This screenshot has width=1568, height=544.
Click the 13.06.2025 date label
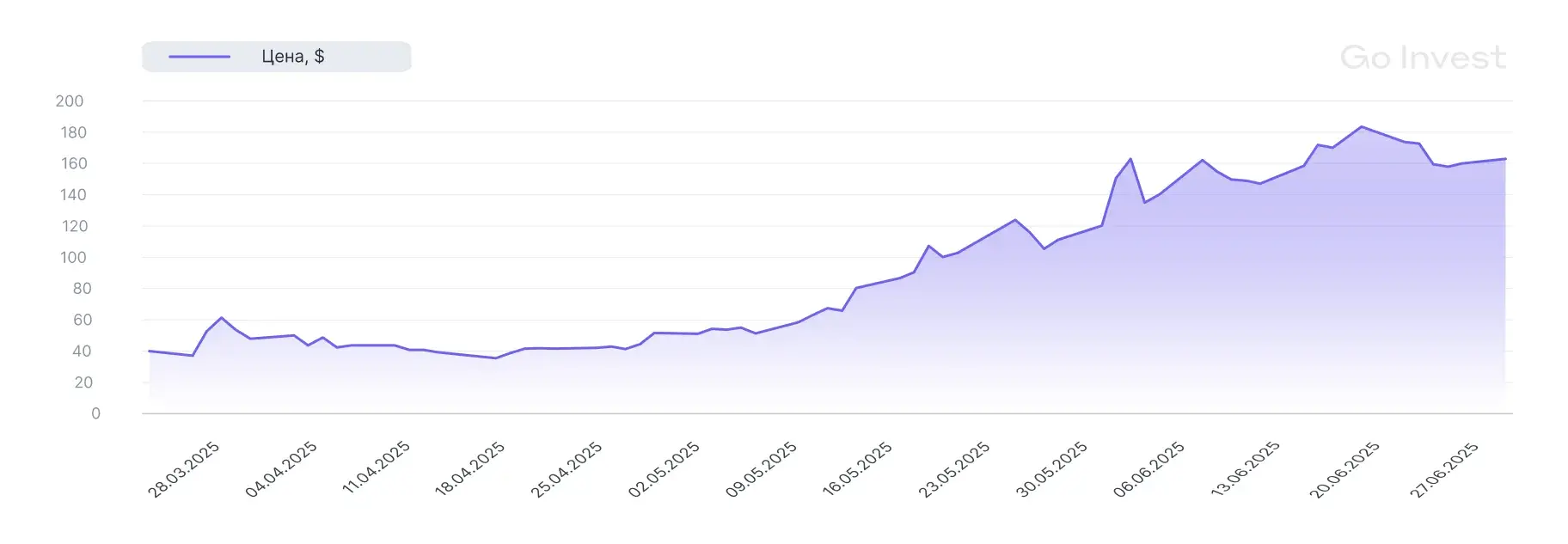[x=1245, y=469]
